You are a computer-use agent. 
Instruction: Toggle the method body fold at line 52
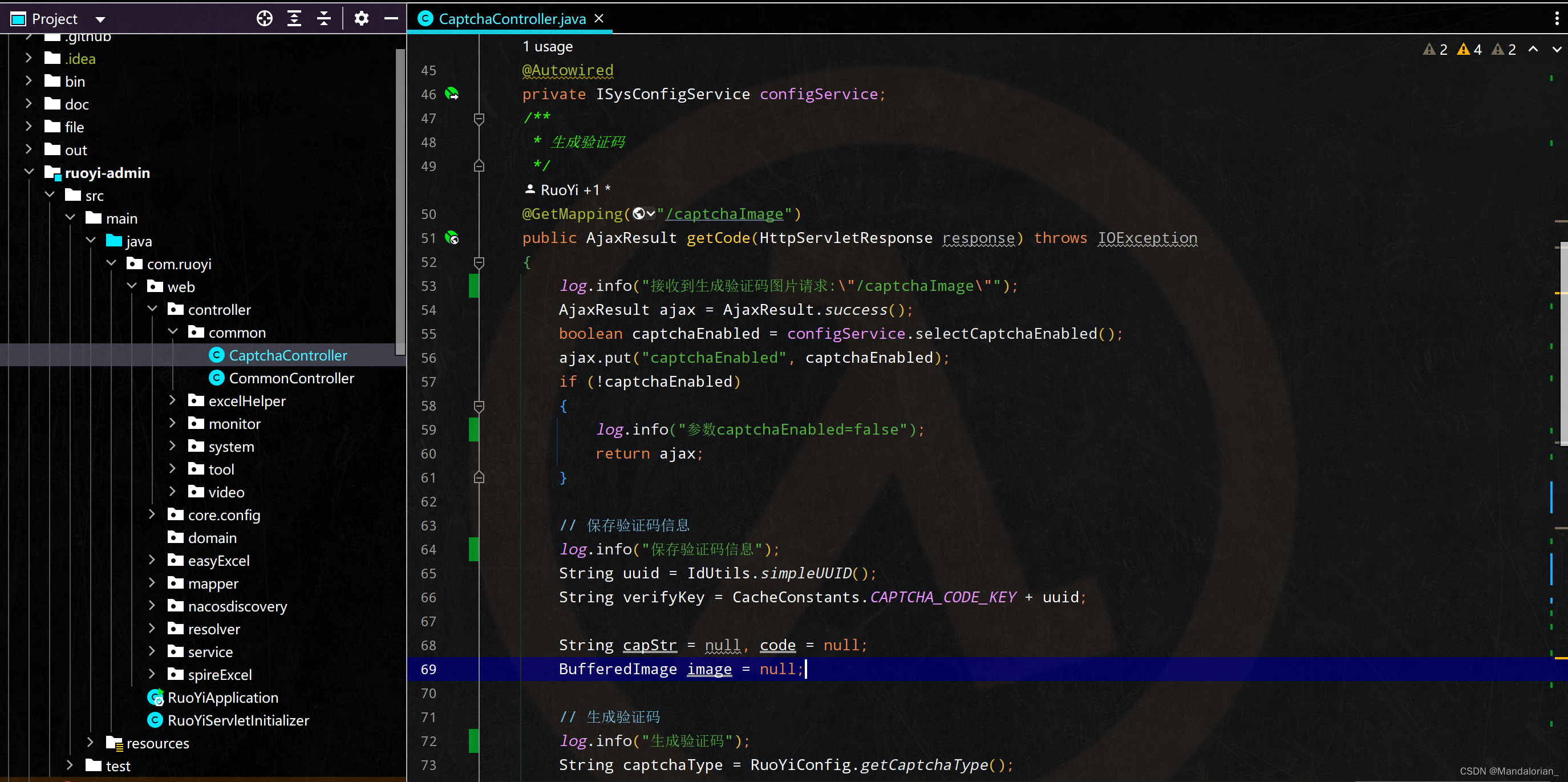(479, 262)
